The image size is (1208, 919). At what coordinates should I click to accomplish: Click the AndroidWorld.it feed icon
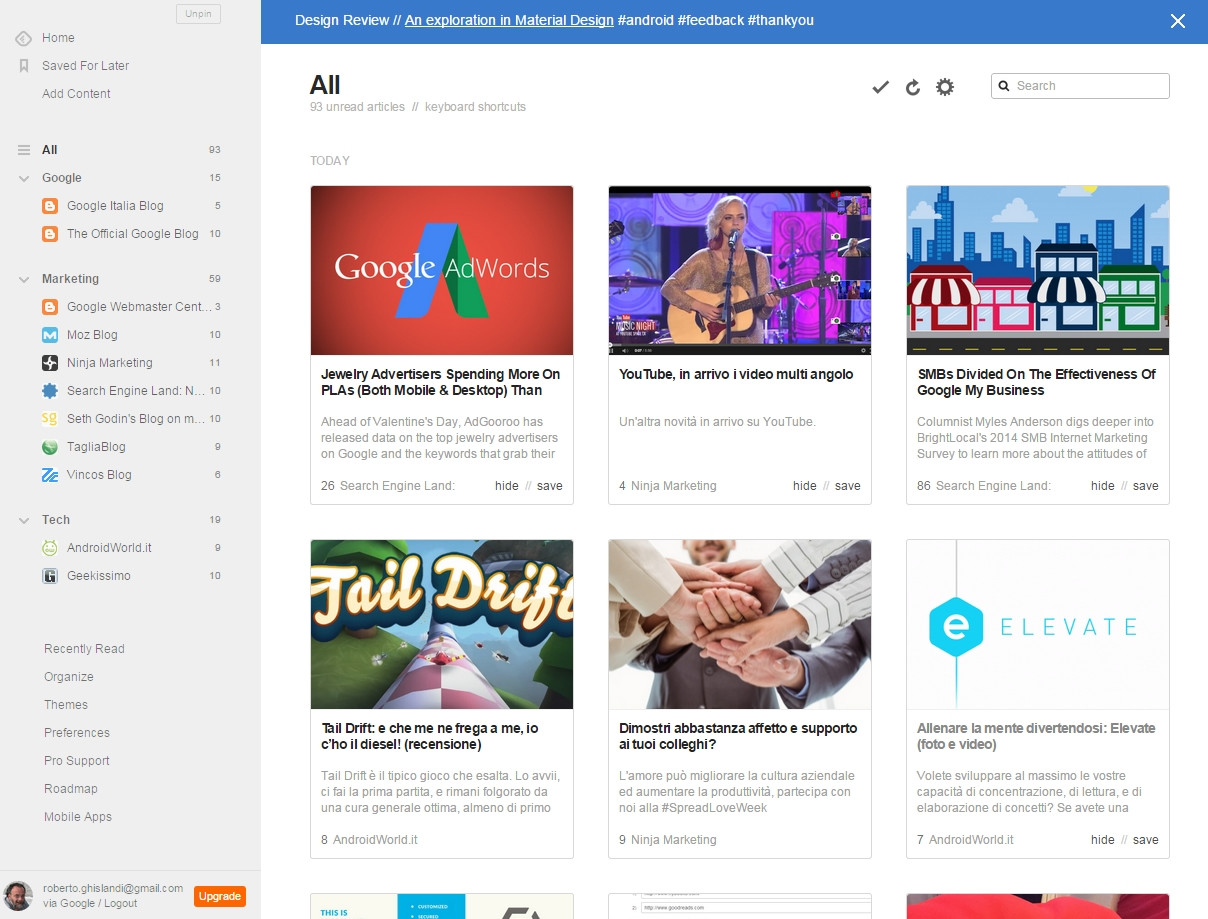[x=50, y=548]
